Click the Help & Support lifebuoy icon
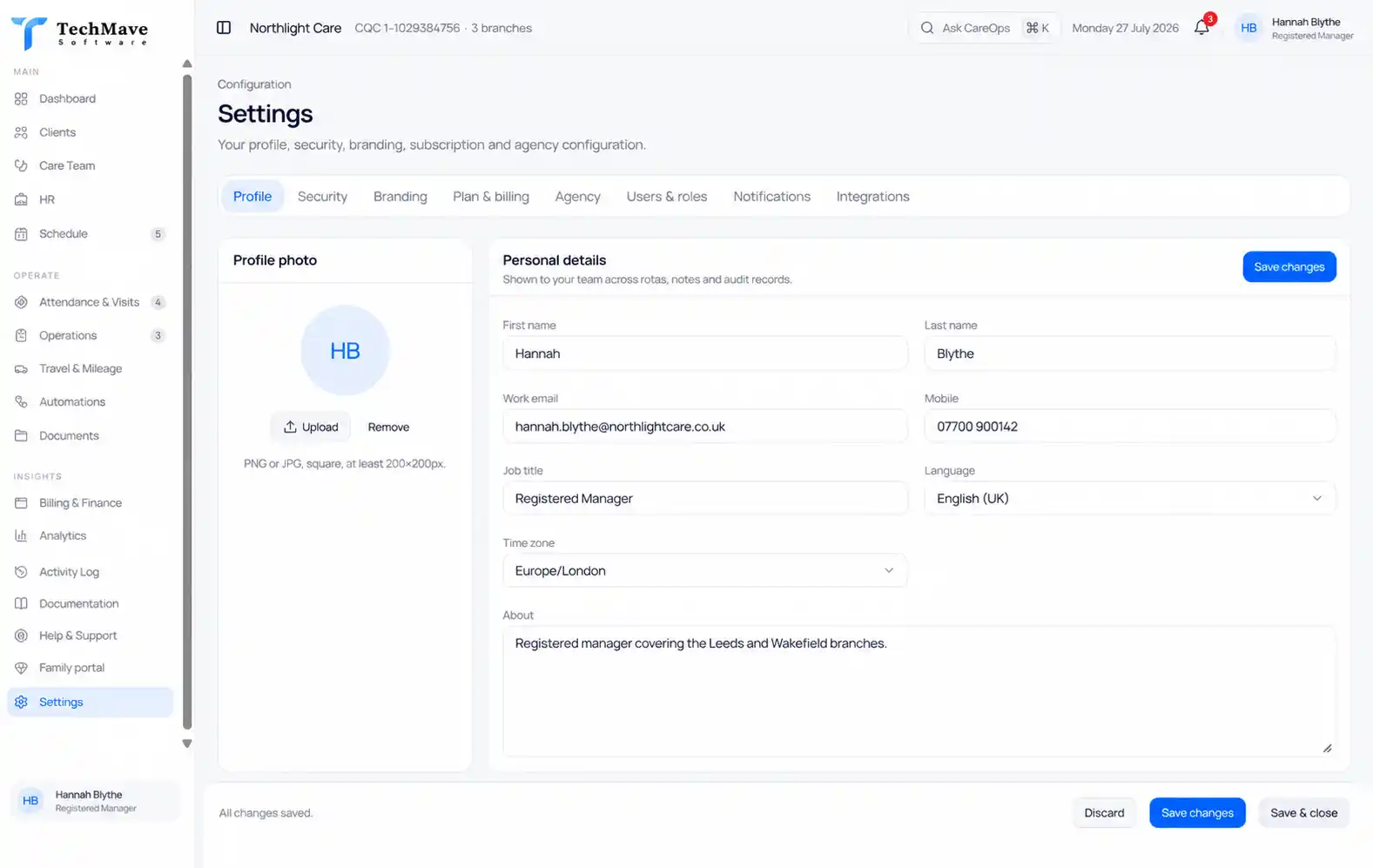Viewport: 1373px width, 868px height. click(21, 636)
